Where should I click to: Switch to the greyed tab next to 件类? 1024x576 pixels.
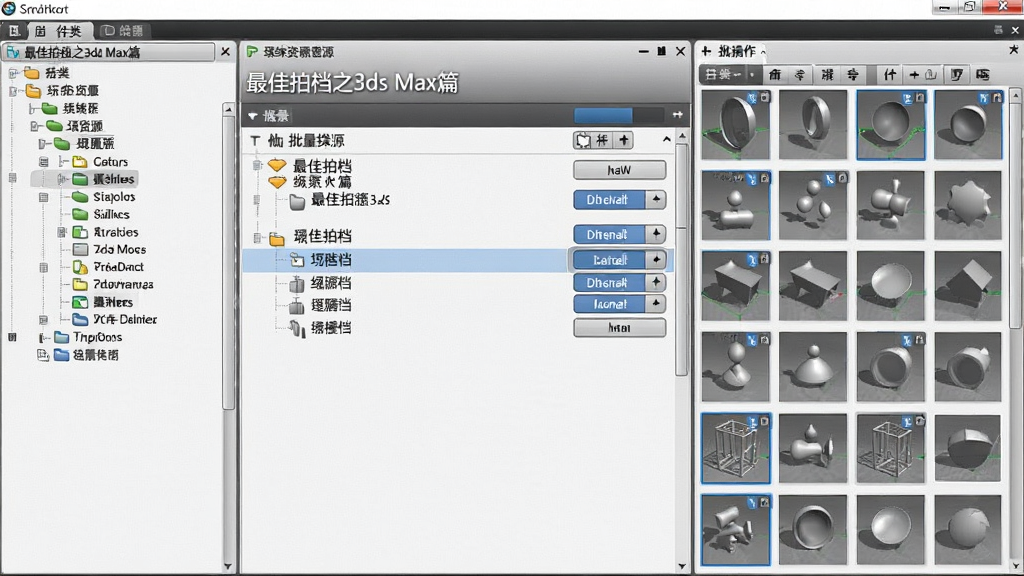pos(123,31)
